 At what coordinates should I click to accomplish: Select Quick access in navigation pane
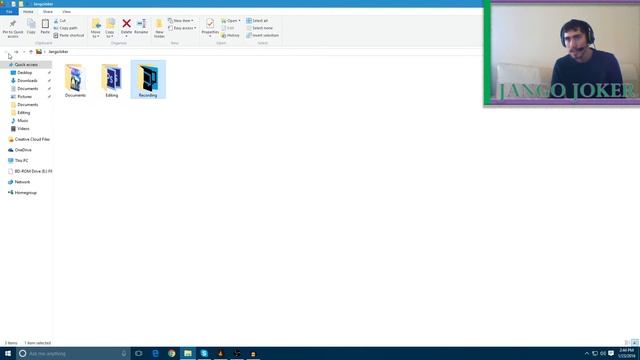pos(26,64)
